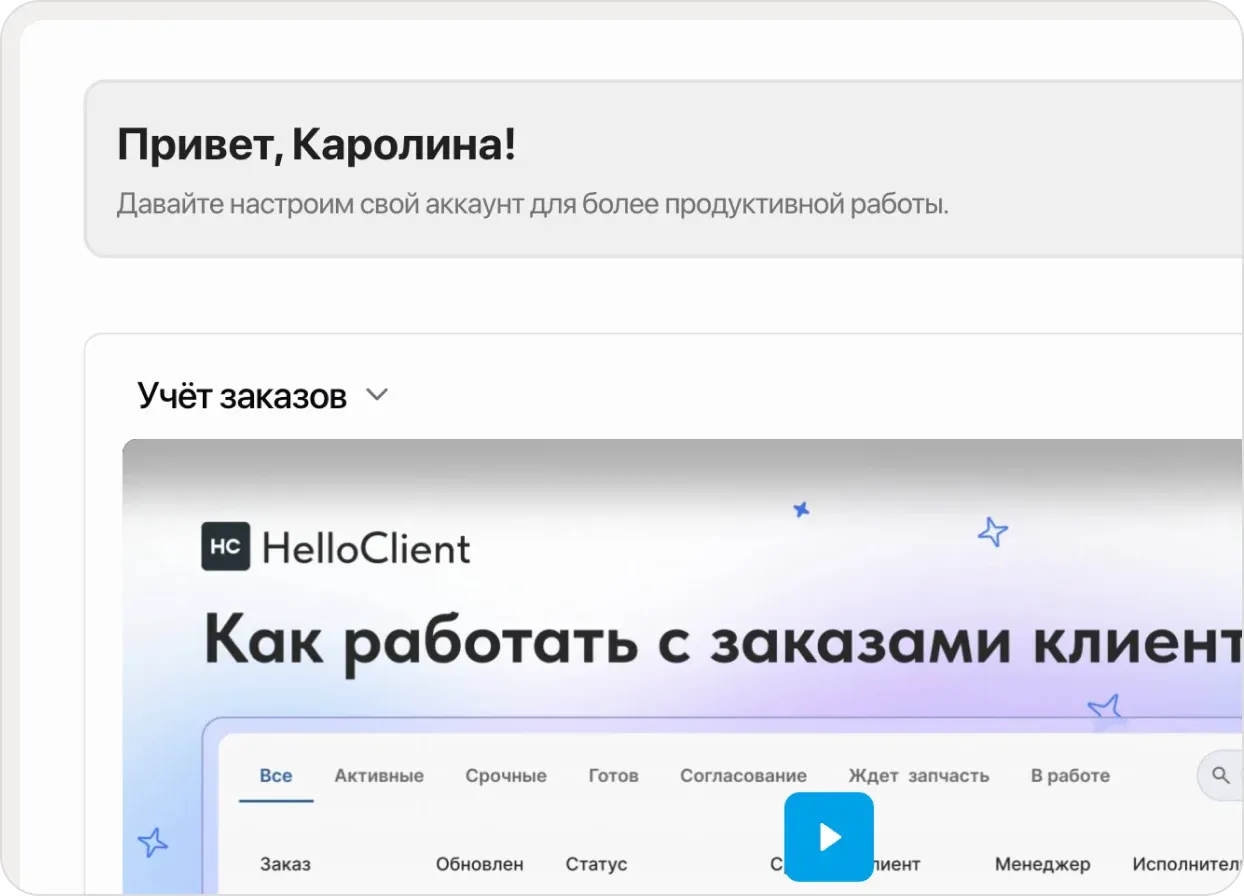Select the "Готов" status tab
The height and width of the screenshot is (896, 1244).
click(x=612, y=775)
